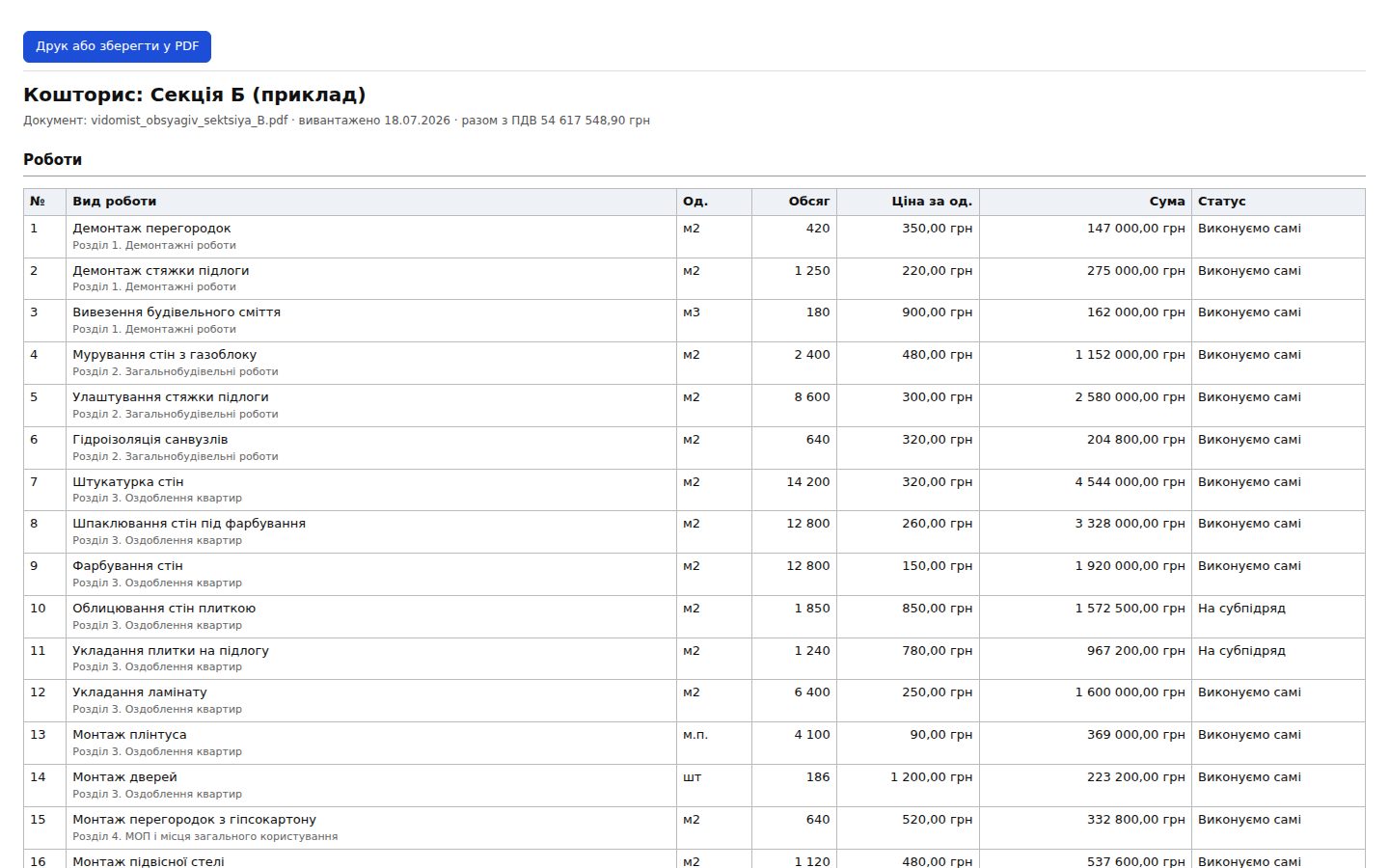Click the sum 204 800,00 грн
The width and height of the screenshot is (1389, 868).
(1135, 440)
